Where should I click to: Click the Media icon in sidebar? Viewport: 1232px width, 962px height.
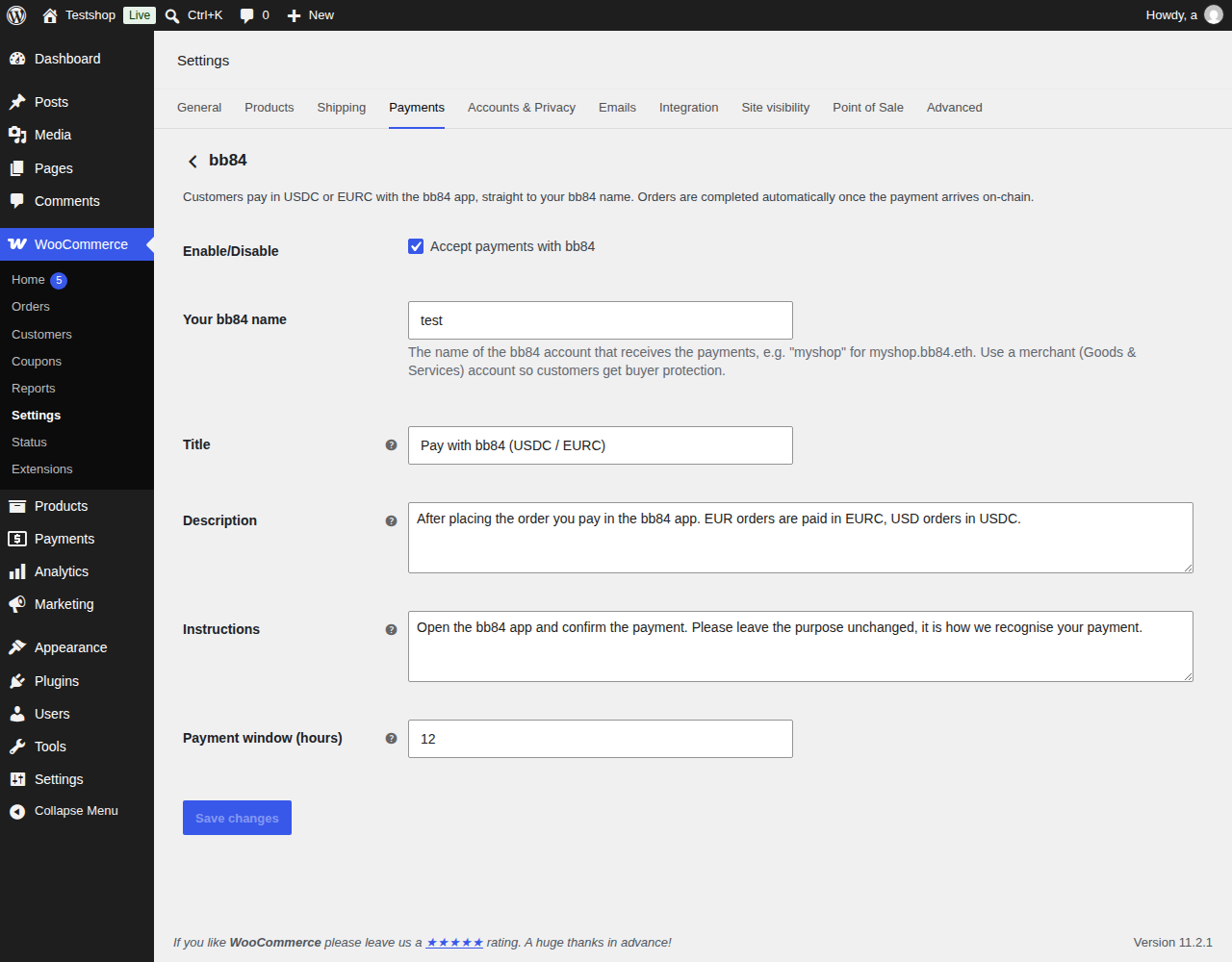17,135
